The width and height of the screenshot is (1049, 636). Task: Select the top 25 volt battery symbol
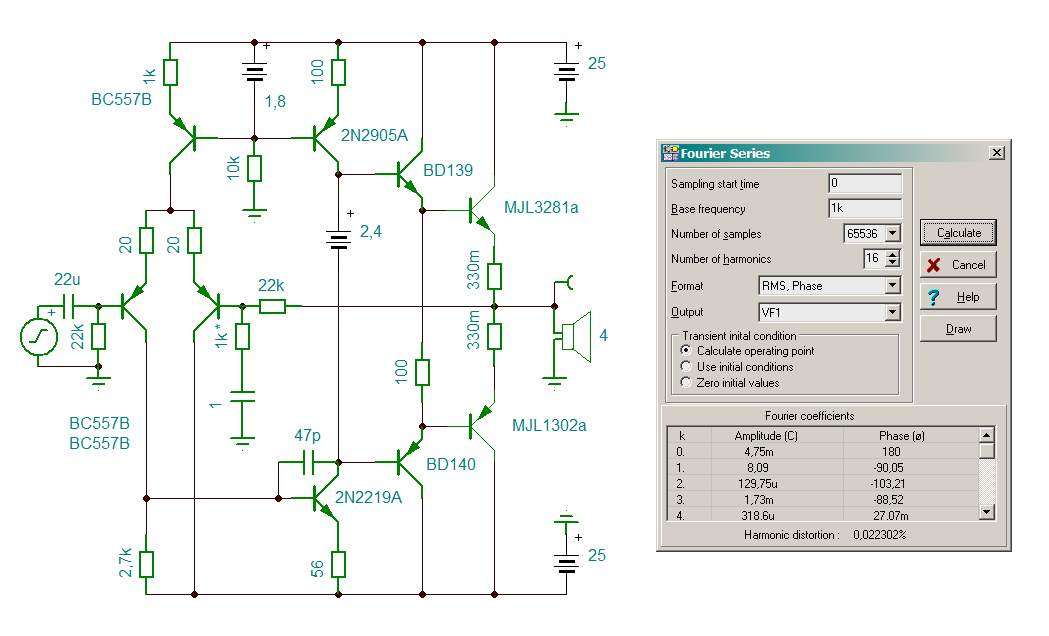(567, 72)
